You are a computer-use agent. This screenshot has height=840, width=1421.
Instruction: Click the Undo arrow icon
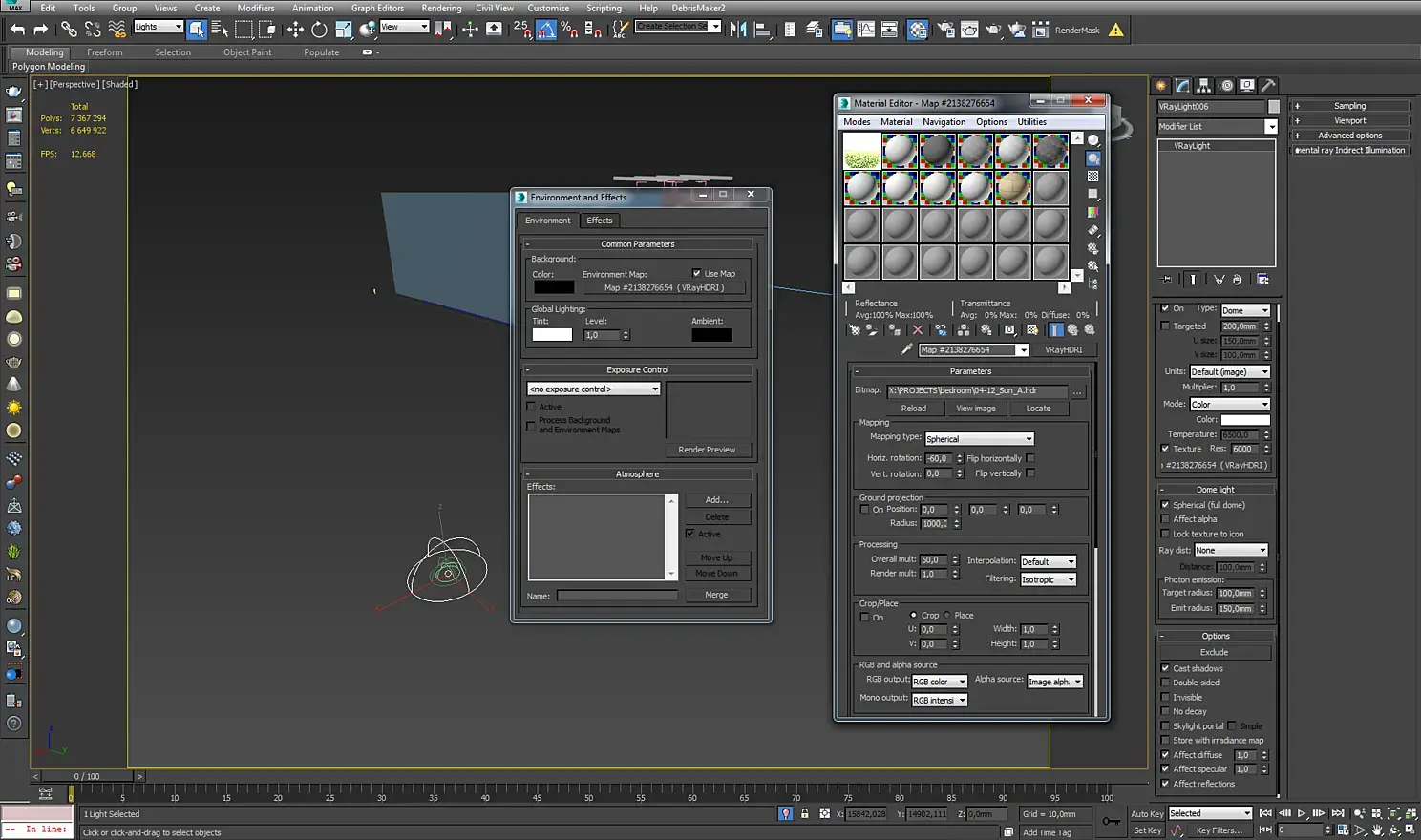pos(17,30)
